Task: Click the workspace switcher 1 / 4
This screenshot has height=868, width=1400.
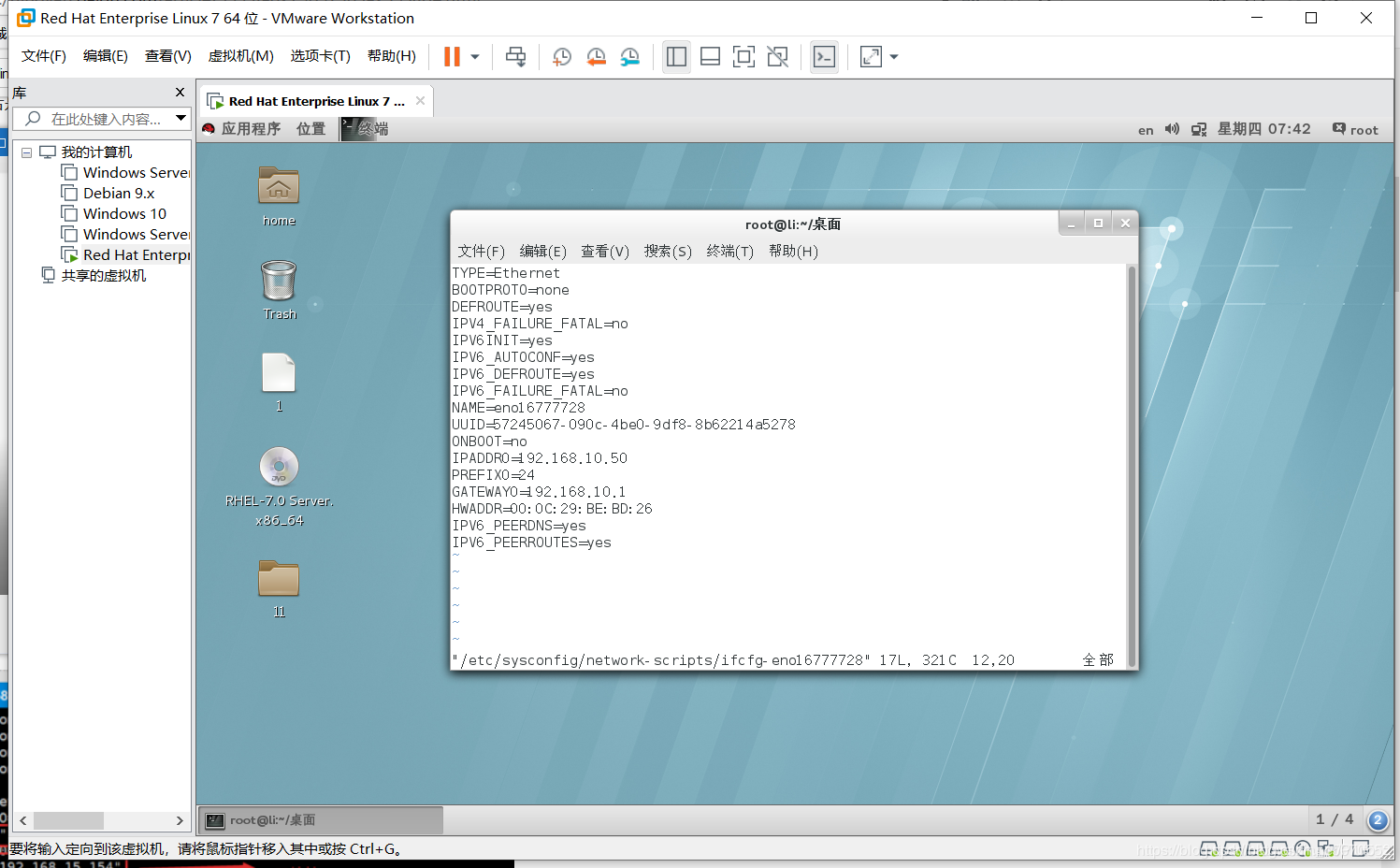Action: pyautogui.click(x=1335, y=819)
